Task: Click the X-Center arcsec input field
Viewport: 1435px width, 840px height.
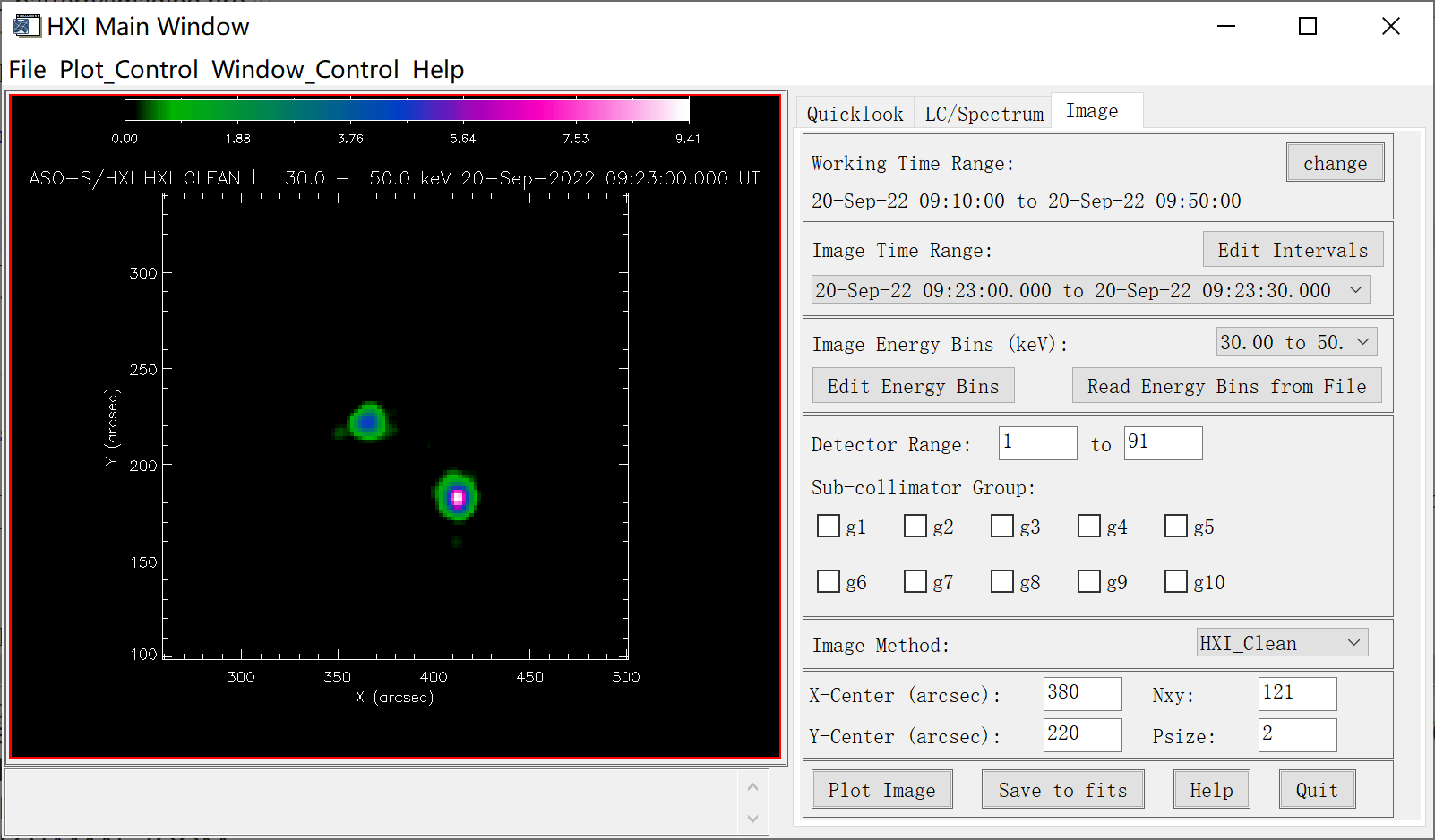Action: (1082, 693)
